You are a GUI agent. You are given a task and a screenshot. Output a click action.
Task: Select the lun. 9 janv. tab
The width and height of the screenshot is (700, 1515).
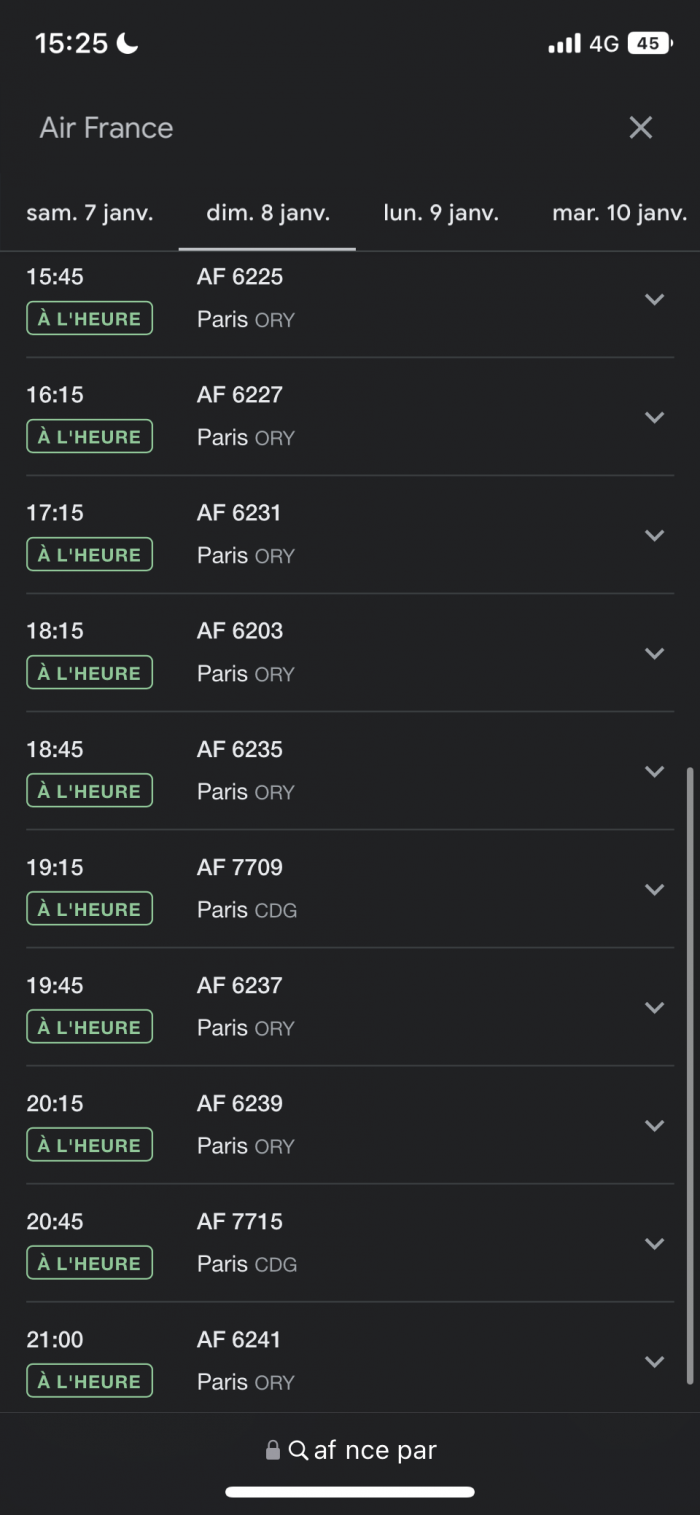pyautogui.click(x=441, y=213)
